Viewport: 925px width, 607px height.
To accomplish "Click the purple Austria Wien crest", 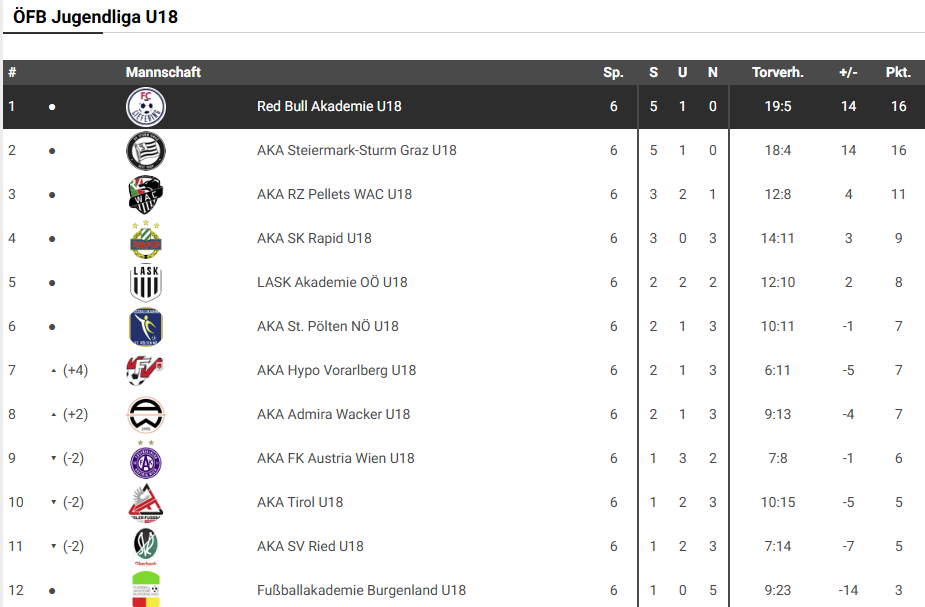I will pyautogui.click(x=146, y=459).
